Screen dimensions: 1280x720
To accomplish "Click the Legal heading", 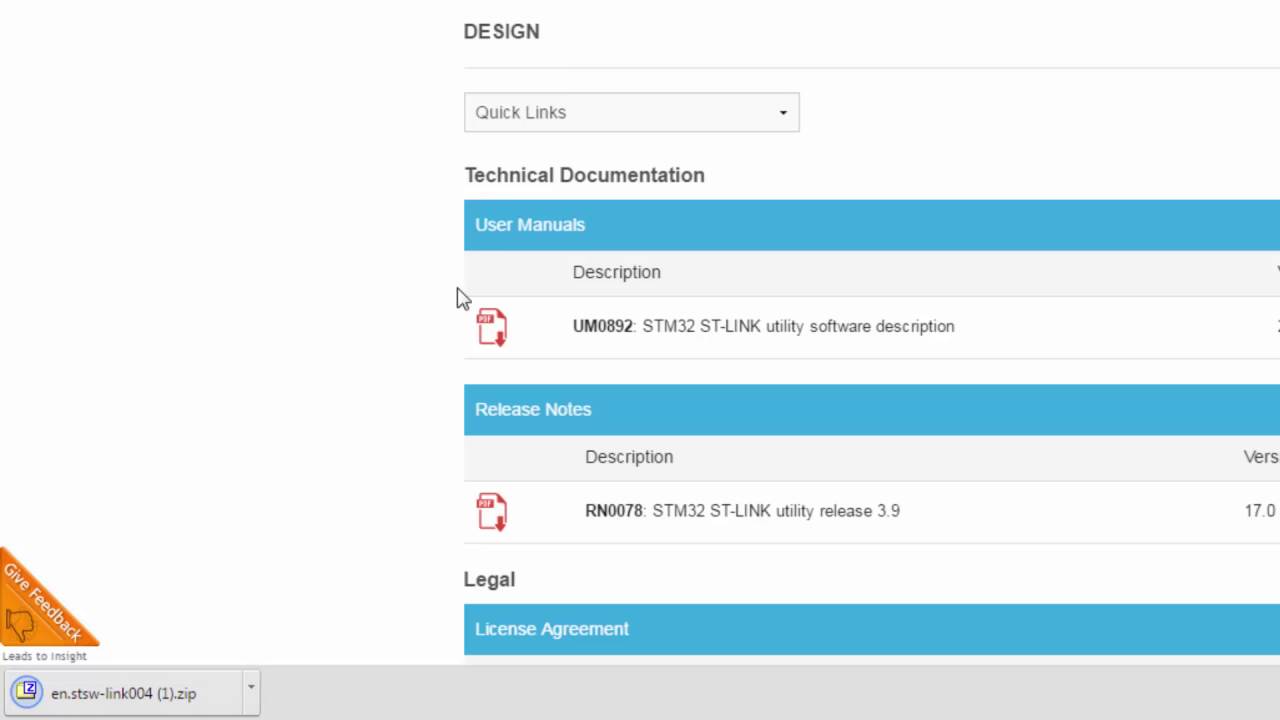I will pyautogui.click(x=489, y=579).
